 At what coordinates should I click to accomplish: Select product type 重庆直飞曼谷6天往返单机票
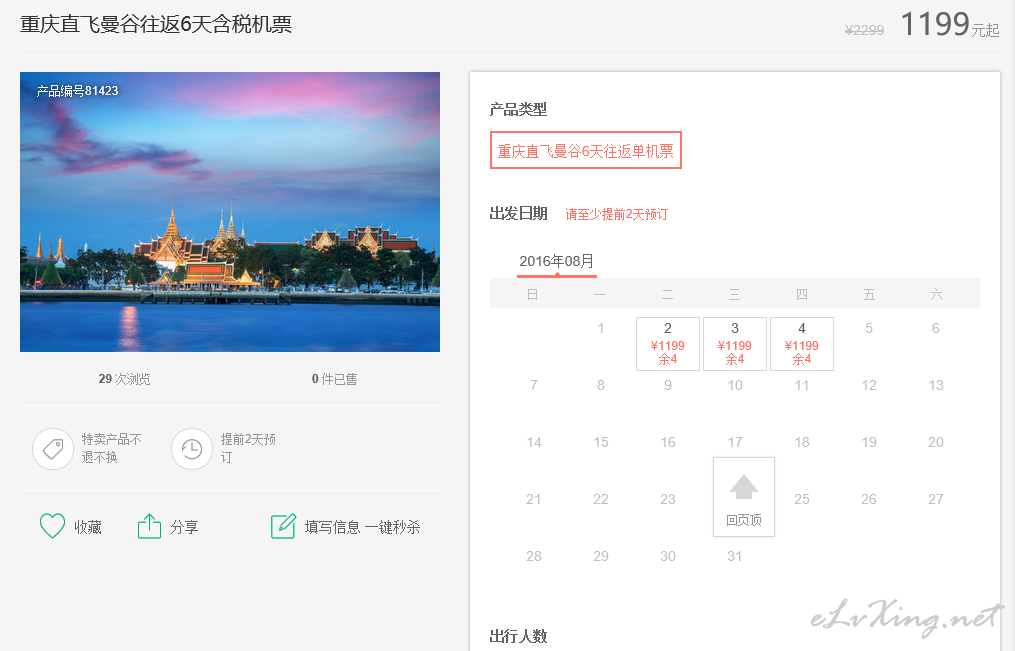[586, 150]
